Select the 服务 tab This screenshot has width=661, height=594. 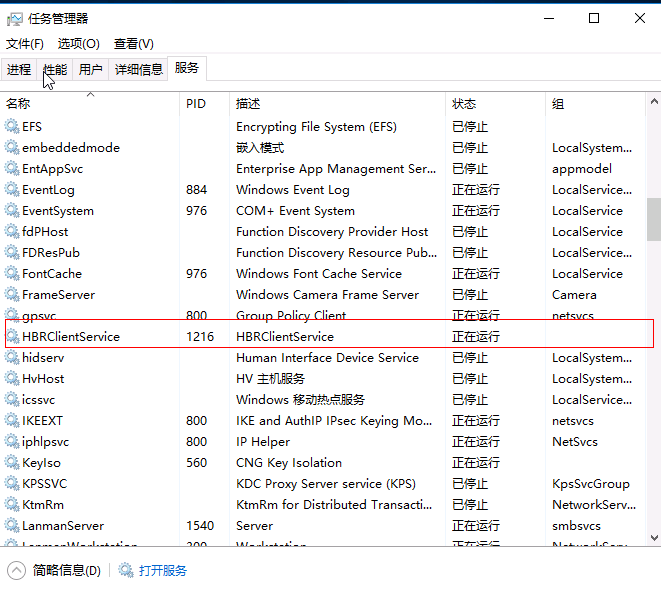tap(187, 67)
